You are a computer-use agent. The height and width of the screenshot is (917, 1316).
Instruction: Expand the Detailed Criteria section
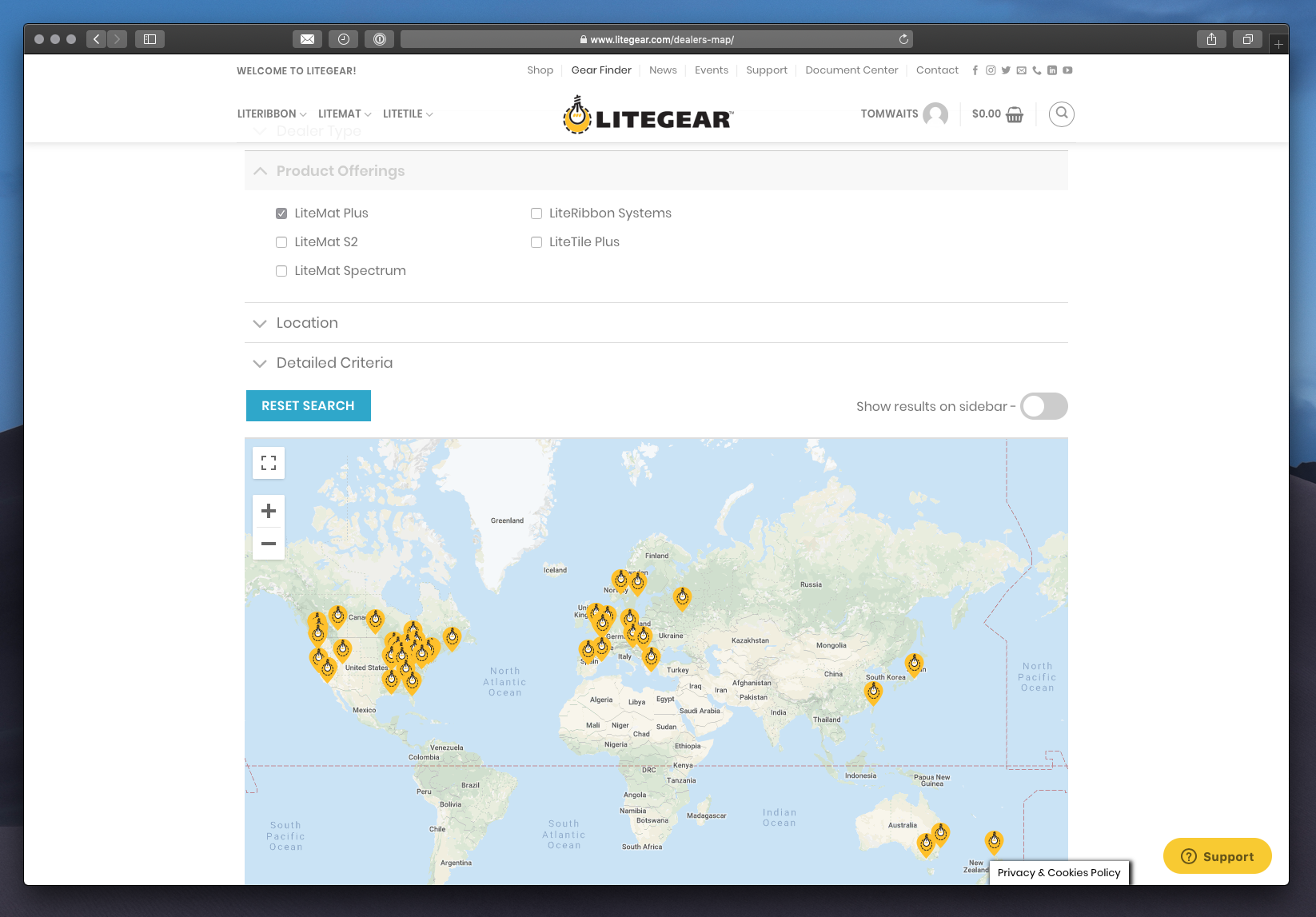656,363
